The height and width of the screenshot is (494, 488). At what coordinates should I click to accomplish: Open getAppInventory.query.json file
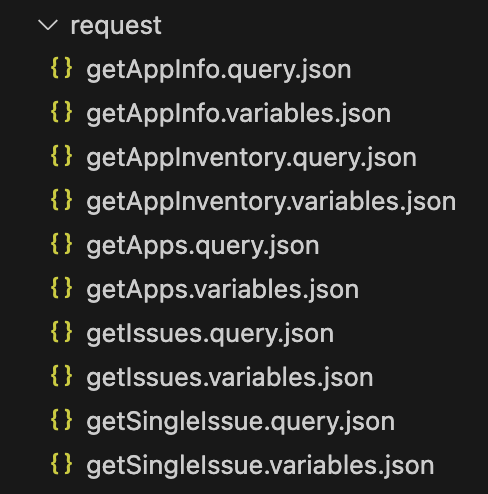click(251, 159)
